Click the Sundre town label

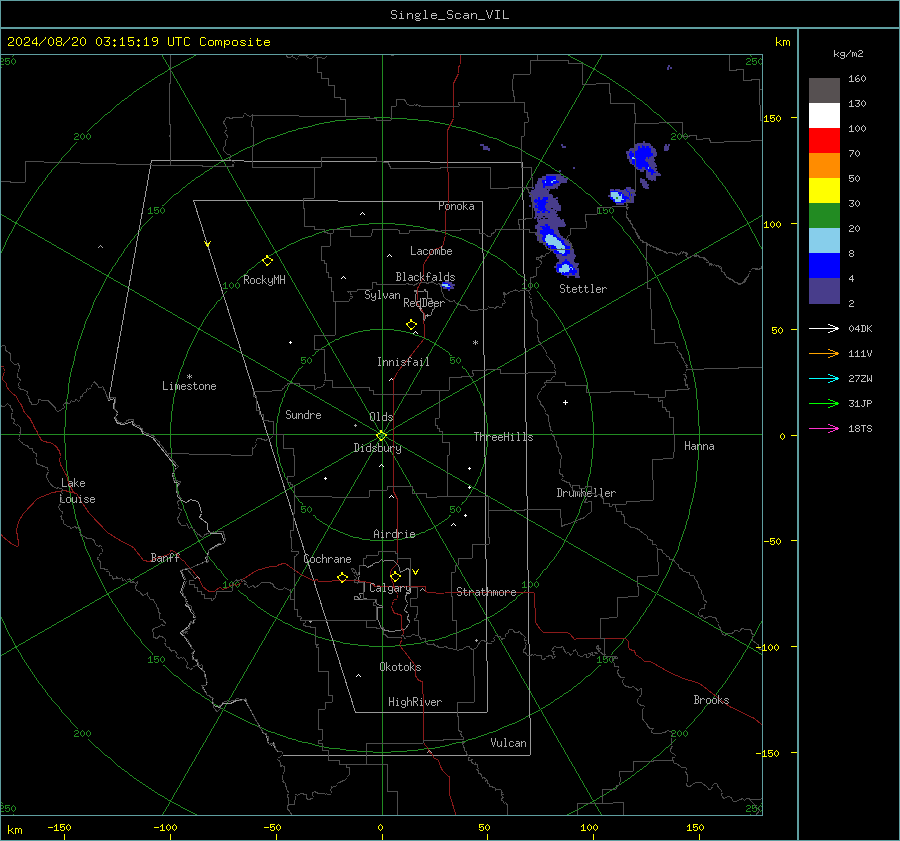click(x=303, y=415)
